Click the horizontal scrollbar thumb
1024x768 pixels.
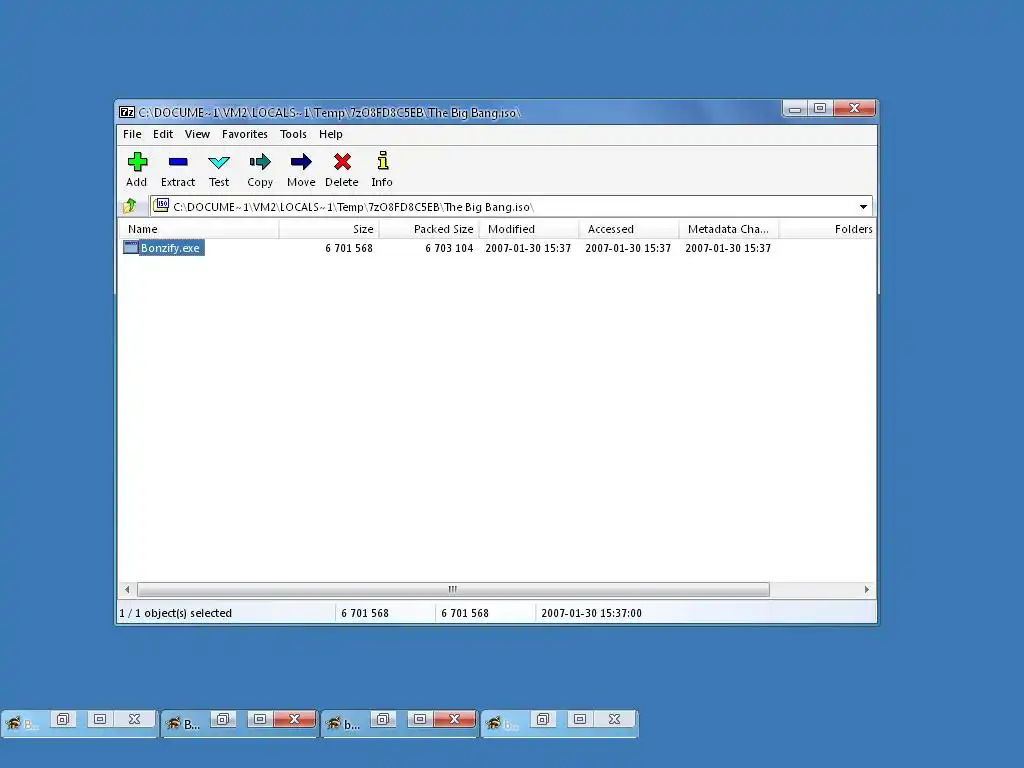pyautogui.click(x=453, y=589)
